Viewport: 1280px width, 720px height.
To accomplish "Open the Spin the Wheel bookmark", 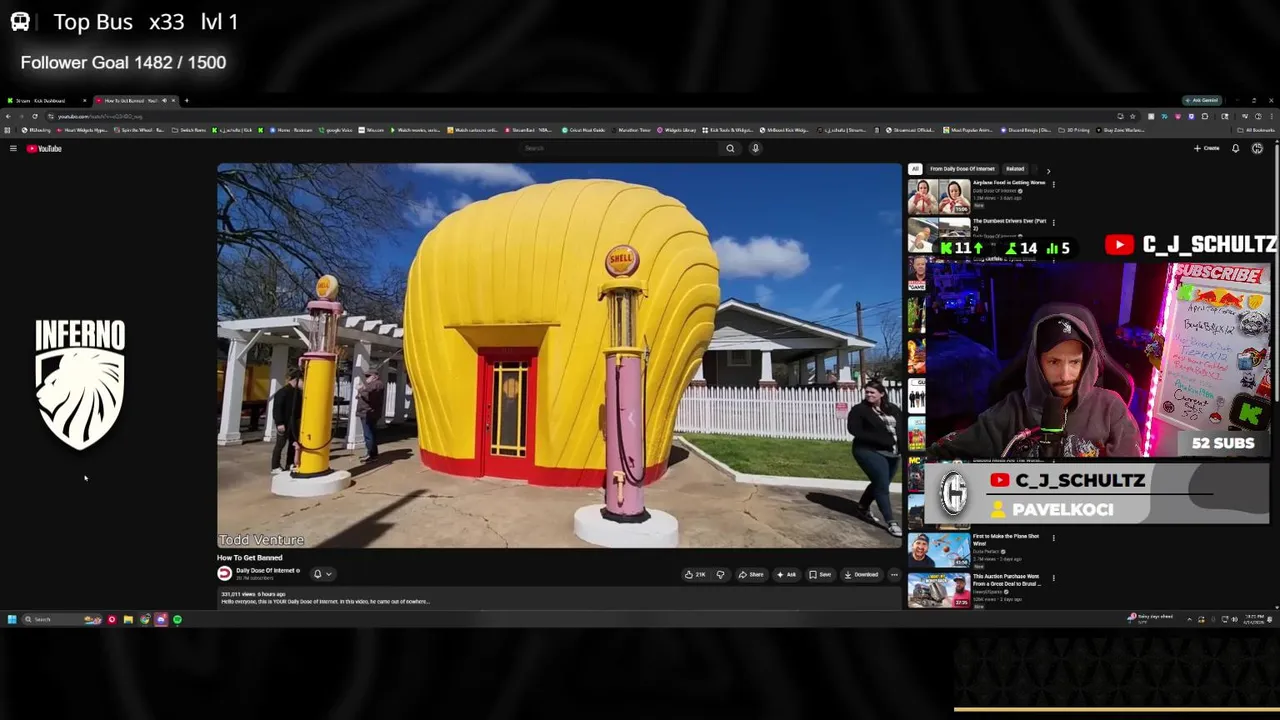I will (x=139, y=130).
